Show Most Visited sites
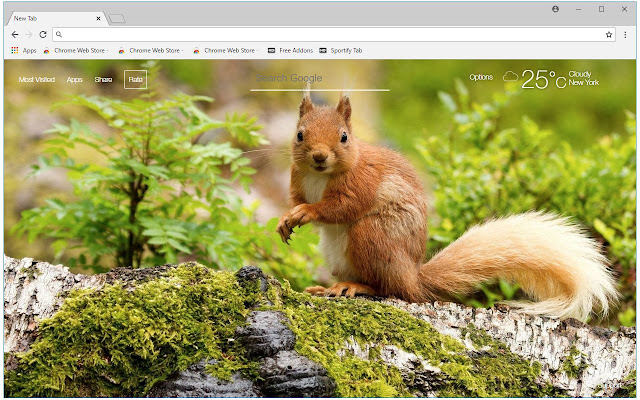This screenshot has width=640, height=400. point(37,80)
